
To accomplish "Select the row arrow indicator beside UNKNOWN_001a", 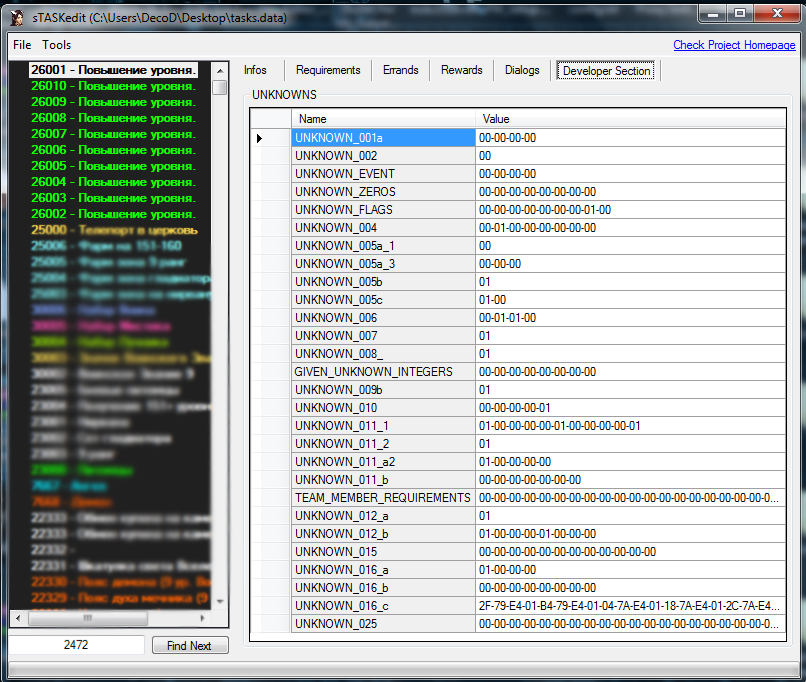I will click(x=260, y=138).
